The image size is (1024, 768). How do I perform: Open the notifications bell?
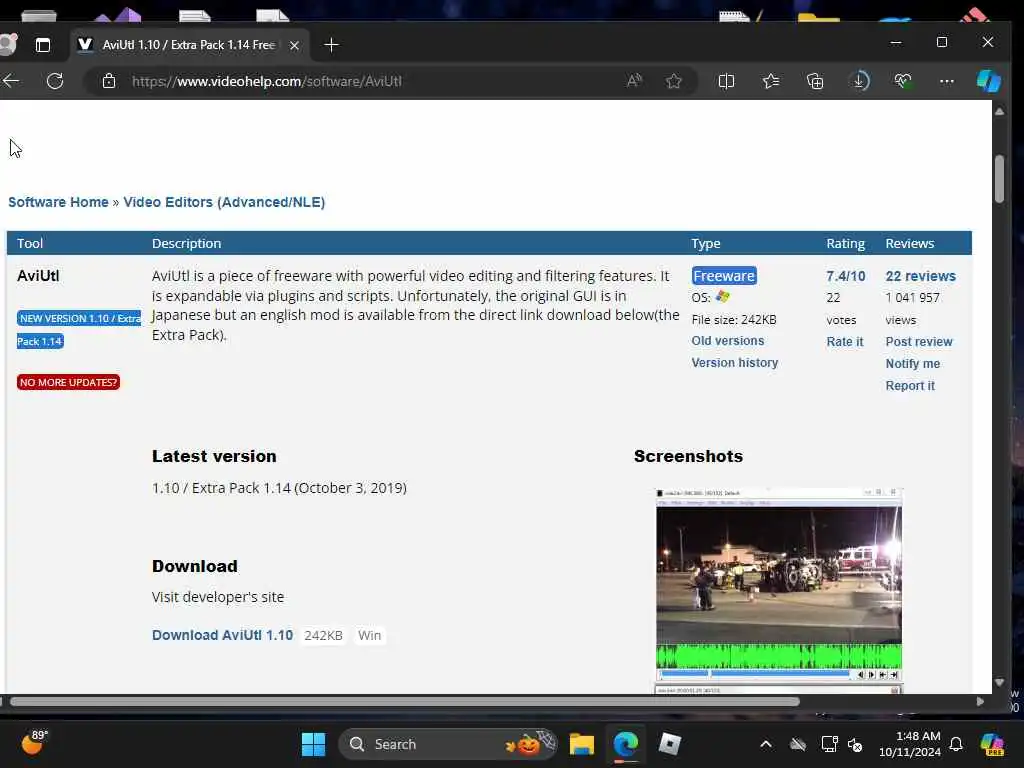(x=956, y=744)
